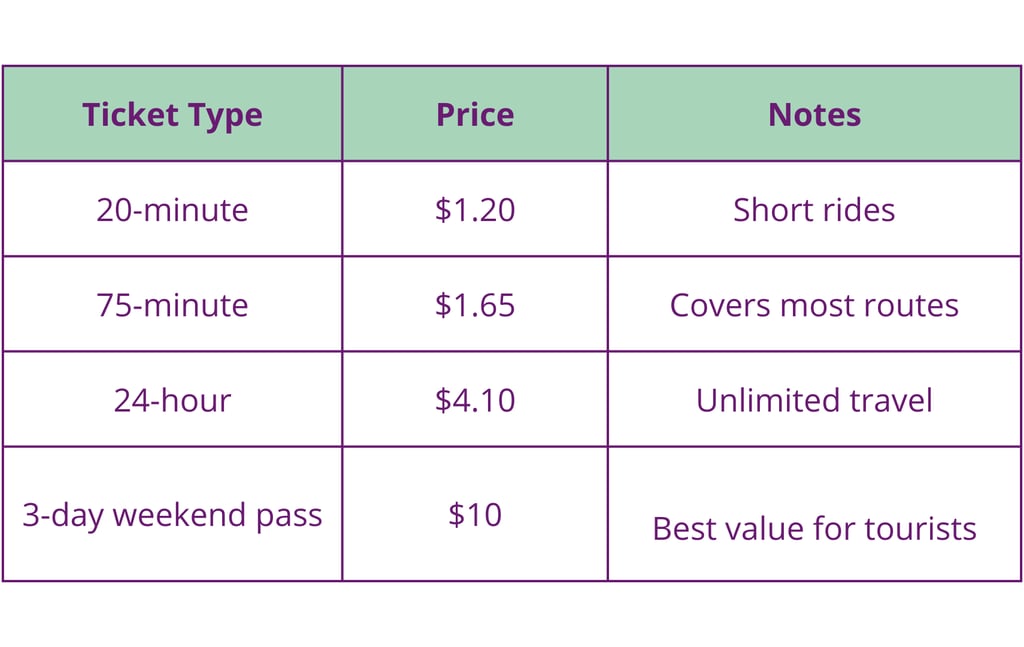1024x647 pixels.
Task: Click the Notes column header
Action: (814, 115)
